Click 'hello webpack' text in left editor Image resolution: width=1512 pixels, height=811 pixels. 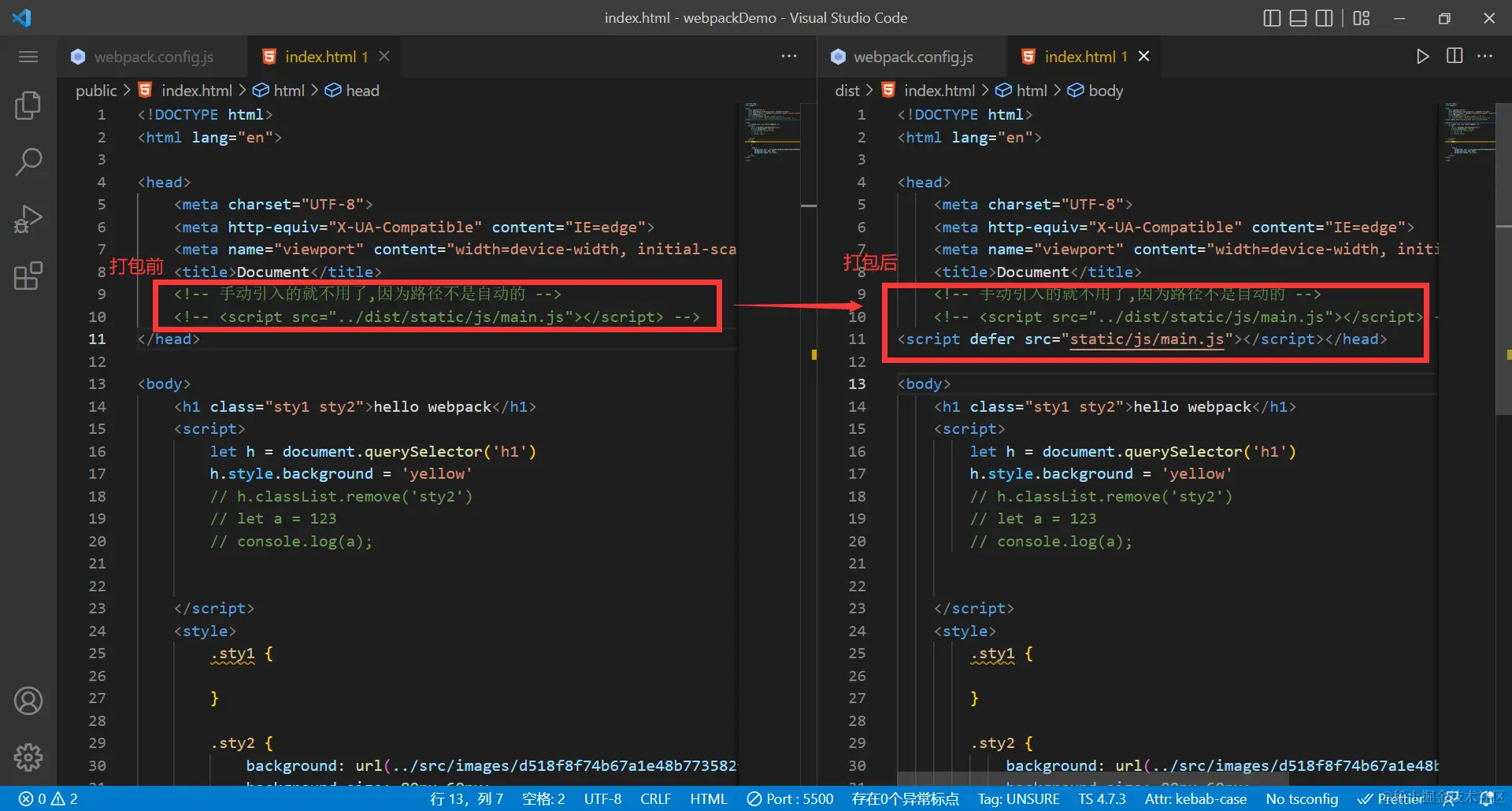[x=432, y=407]
